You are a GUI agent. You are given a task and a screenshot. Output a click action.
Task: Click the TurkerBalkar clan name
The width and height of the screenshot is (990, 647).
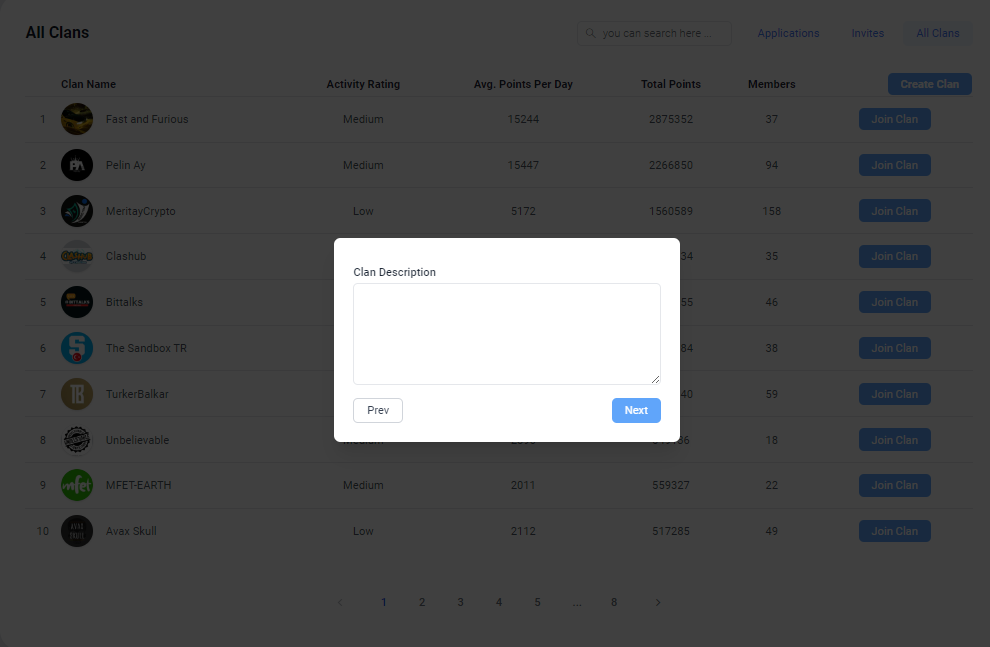tap(137, 394)
